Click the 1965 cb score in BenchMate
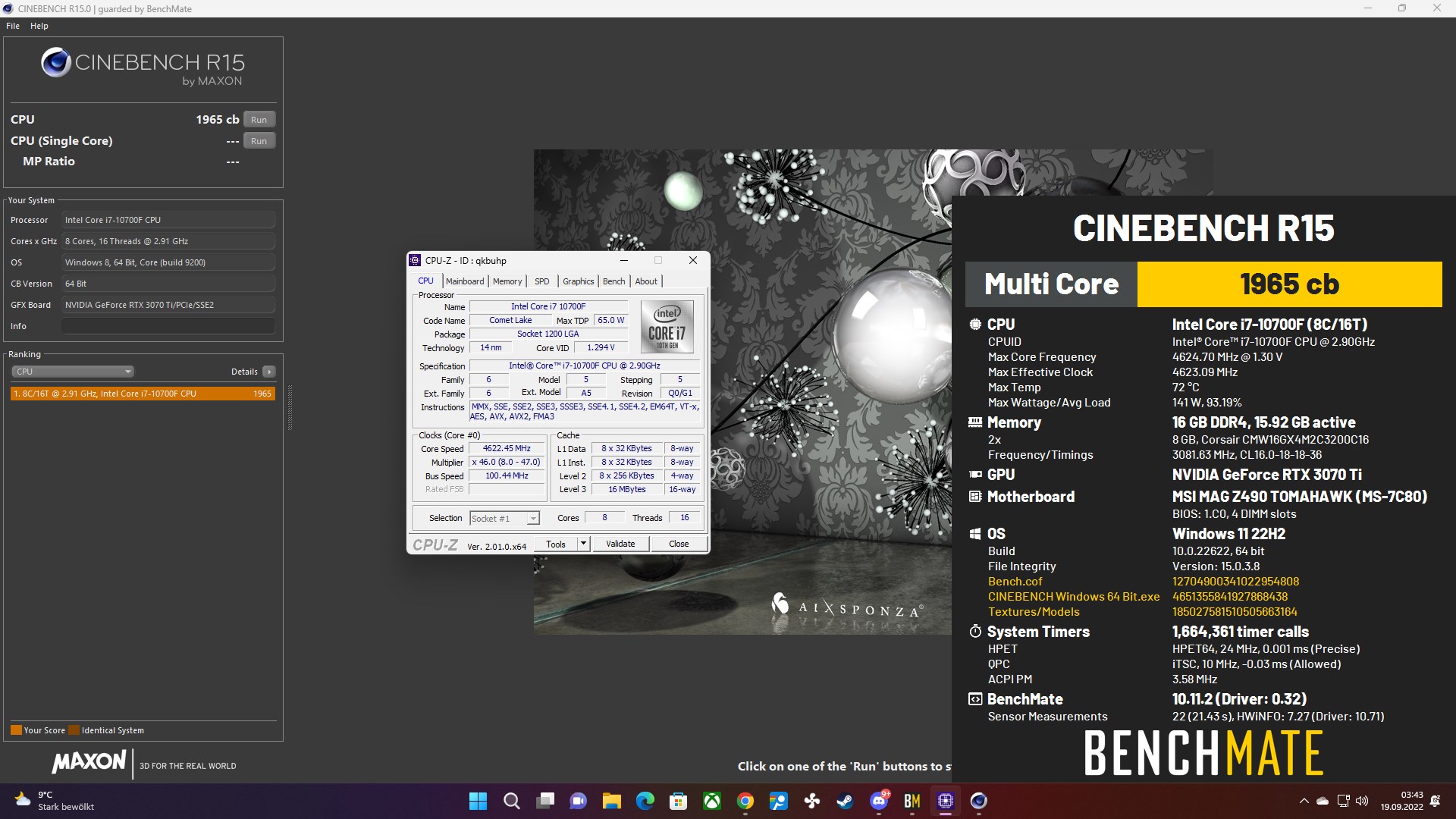The width and height of the screenshot is (1456, 819). point(1289,284)
